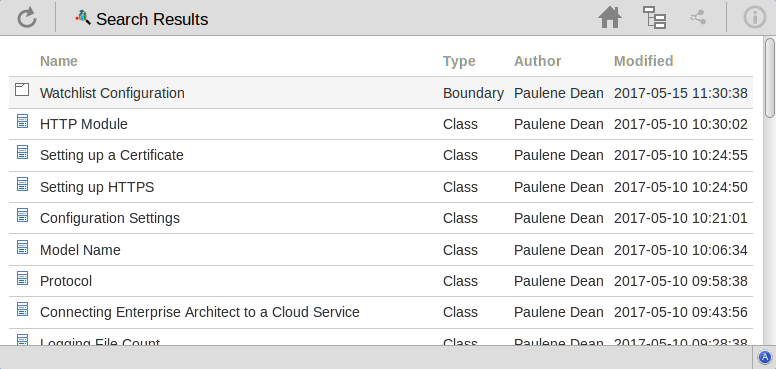Click the class icon beside Protocol
The width and height of the screenshot is (776, 369).
coord(22,278)
